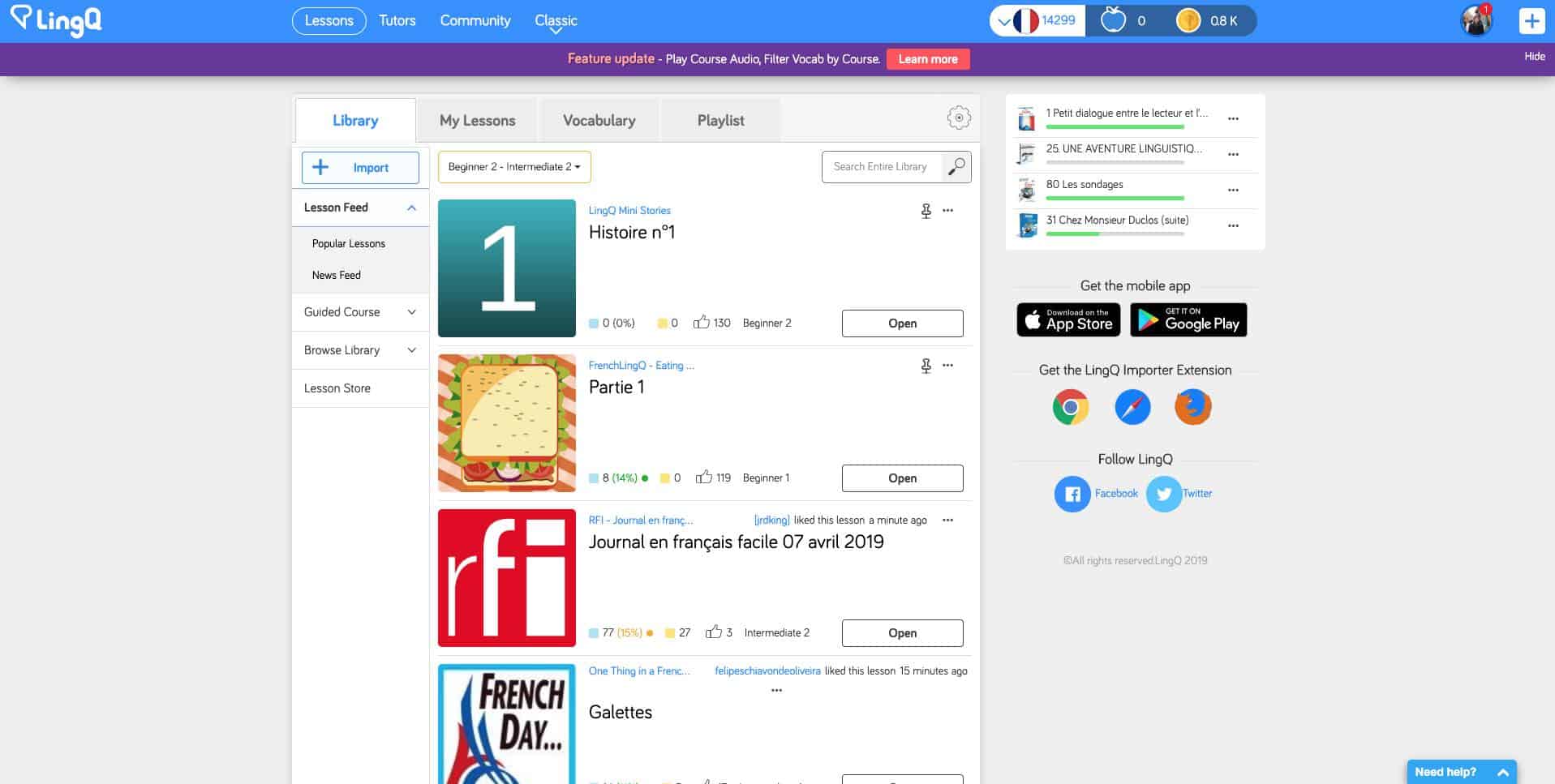Get the Chrome importer extension
1555x784 pixels.
1071,407
